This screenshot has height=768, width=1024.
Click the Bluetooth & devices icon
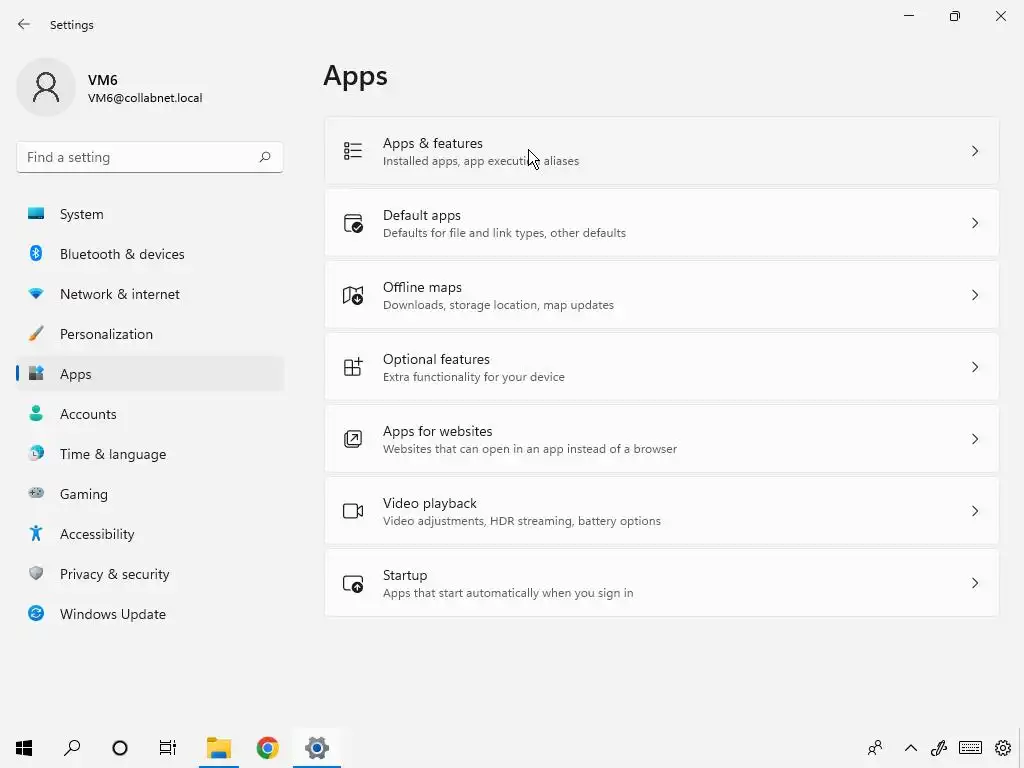click(36, 254)
